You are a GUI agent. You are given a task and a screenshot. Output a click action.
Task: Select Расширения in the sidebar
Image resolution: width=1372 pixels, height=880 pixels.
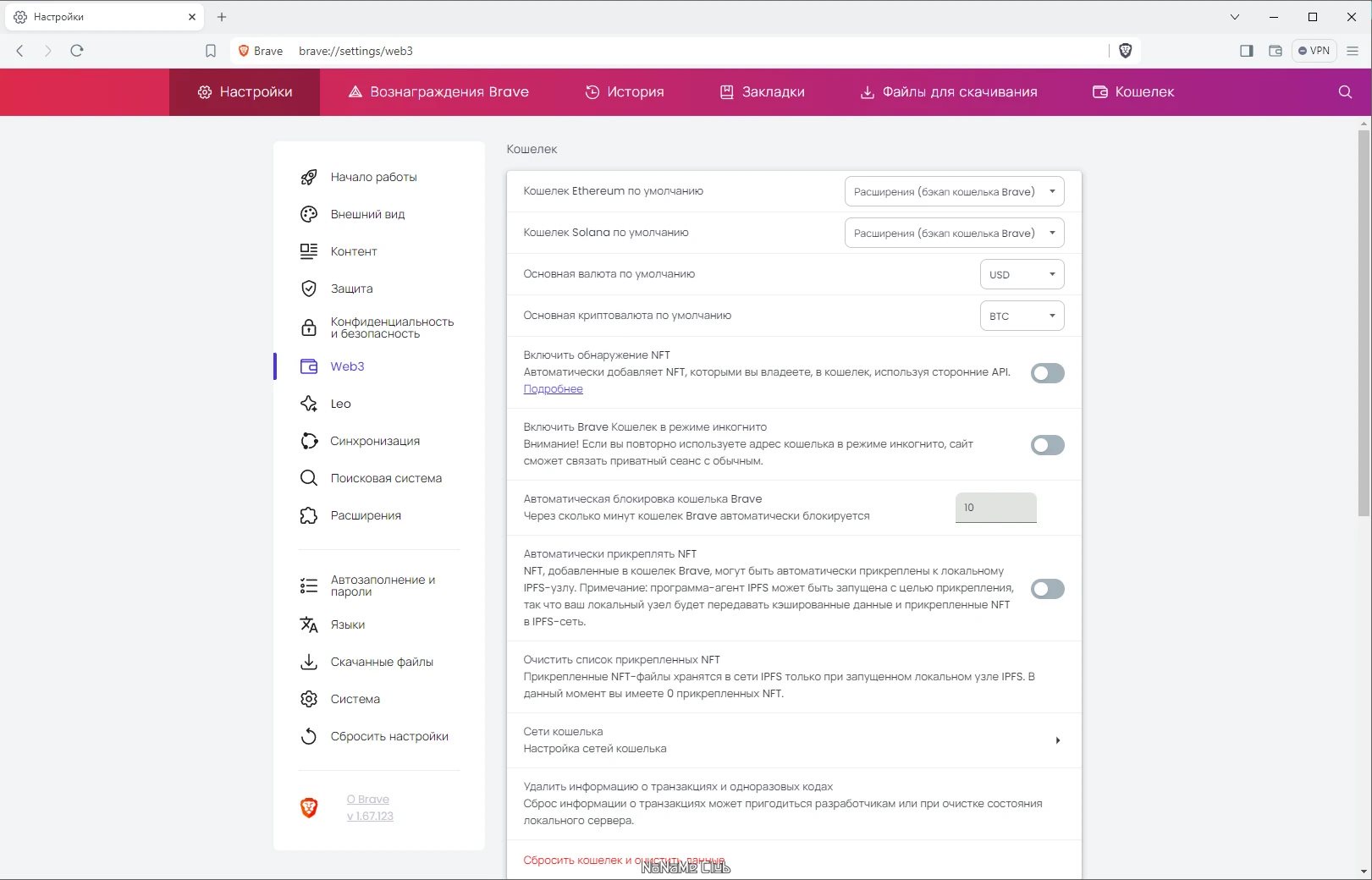tap(366, 515)
